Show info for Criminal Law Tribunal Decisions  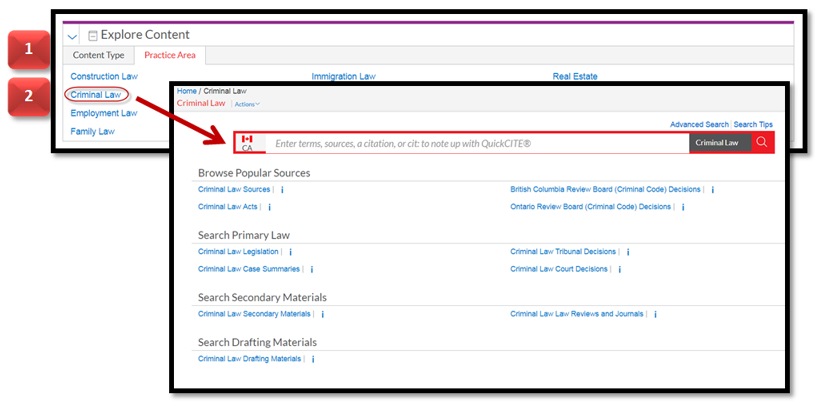tap(628, 252)
